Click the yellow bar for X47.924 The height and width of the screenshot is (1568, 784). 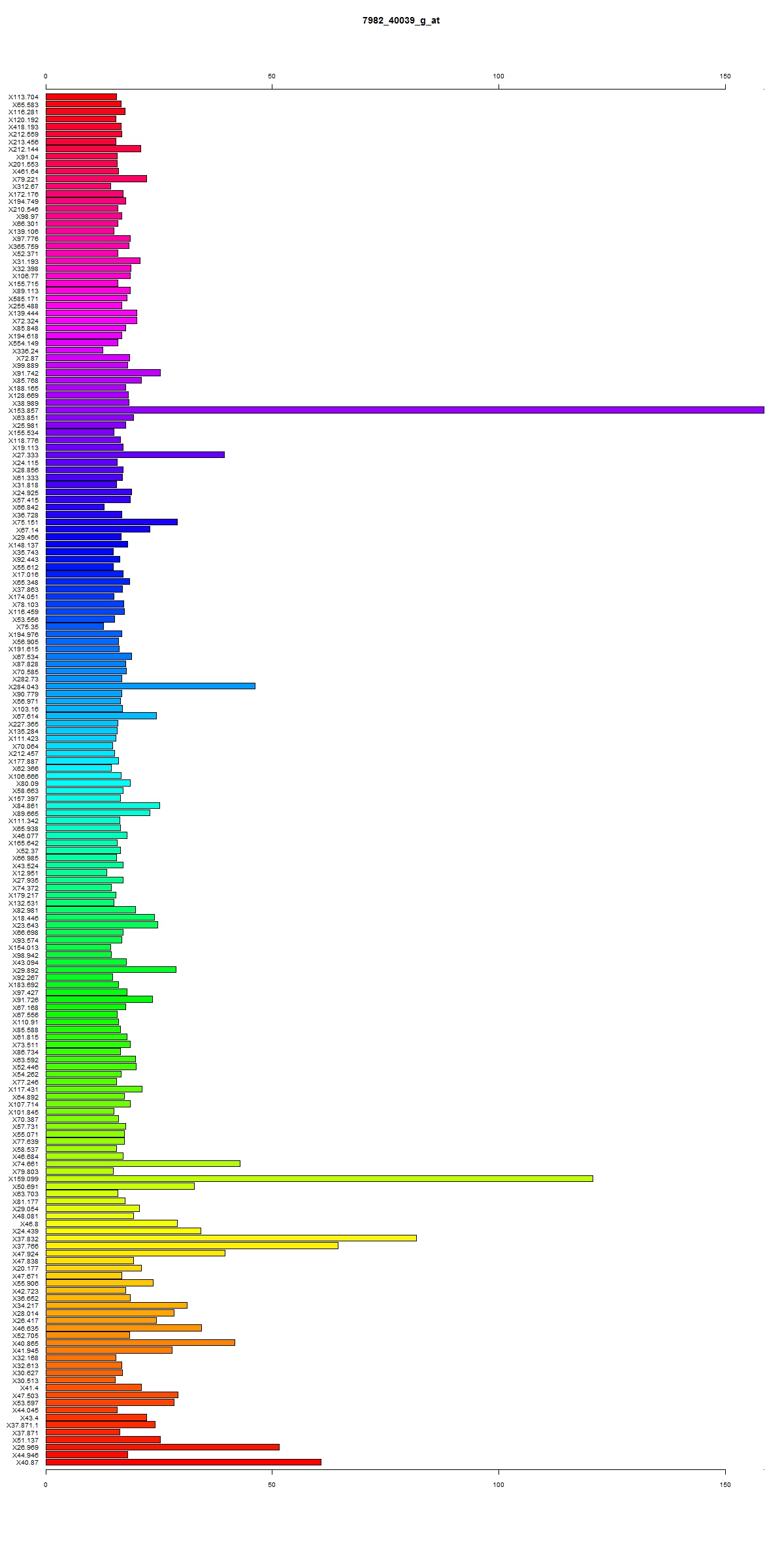tap(135, 1253)
